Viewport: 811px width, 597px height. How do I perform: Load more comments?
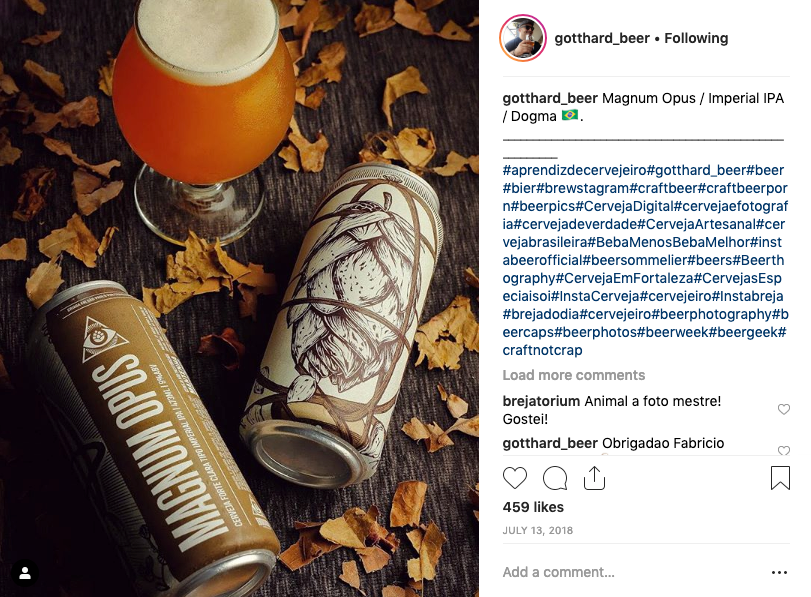(x=574, y=375)
